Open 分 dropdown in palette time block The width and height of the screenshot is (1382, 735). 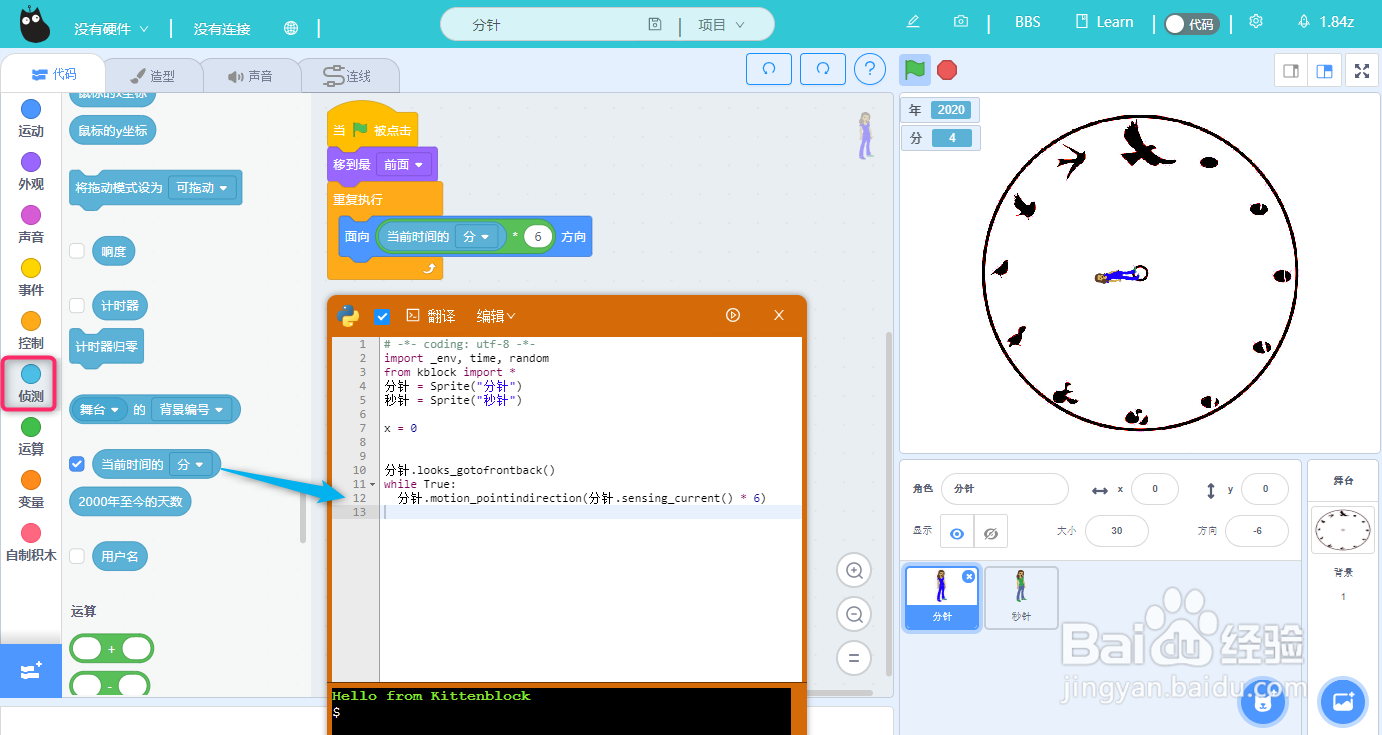coord(191,464)
